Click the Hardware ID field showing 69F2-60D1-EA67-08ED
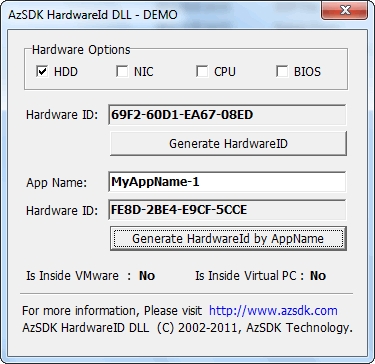The image size is (375, 364). (227, 115)
